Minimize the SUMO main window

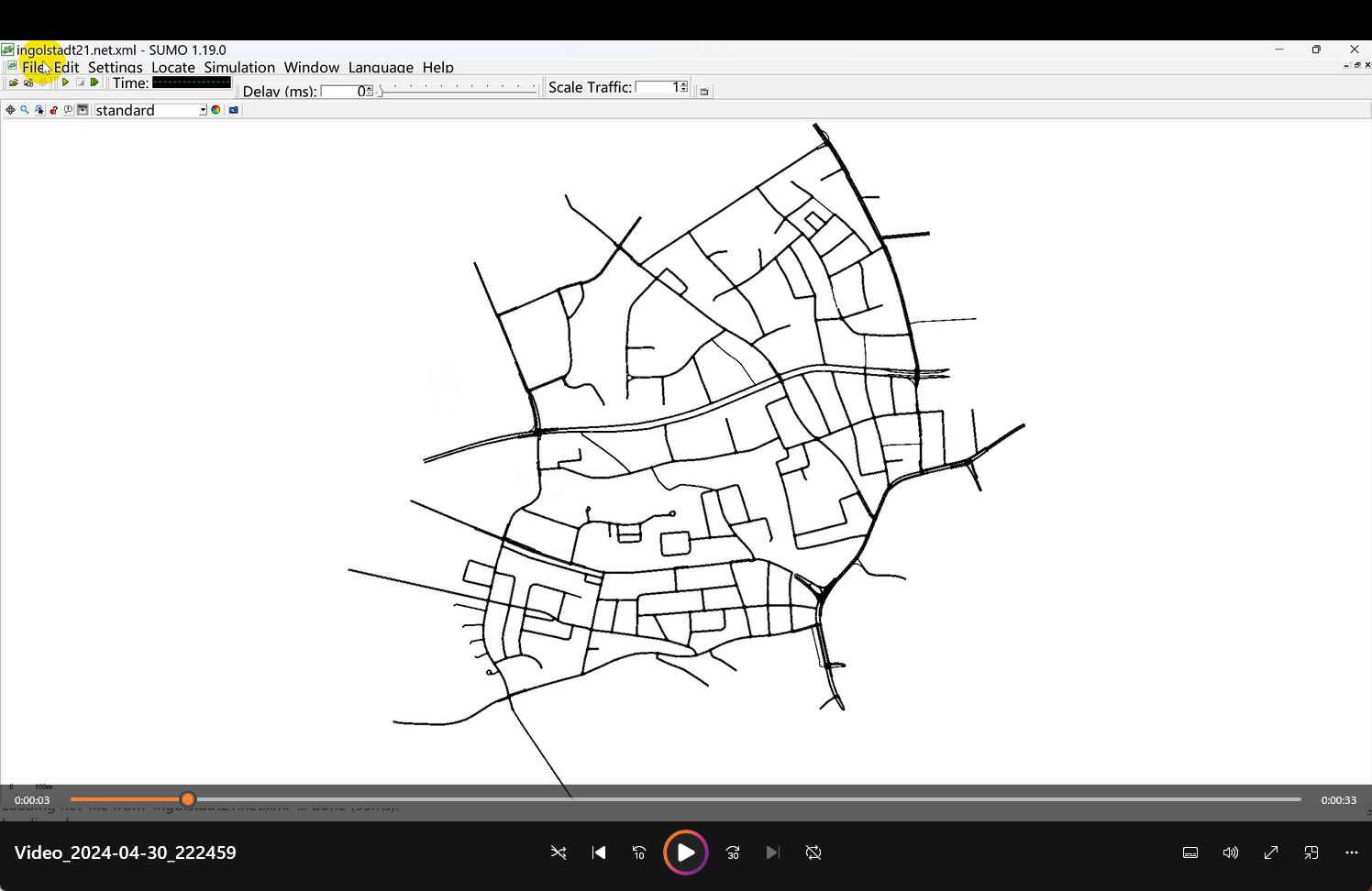pos(1278,49)
